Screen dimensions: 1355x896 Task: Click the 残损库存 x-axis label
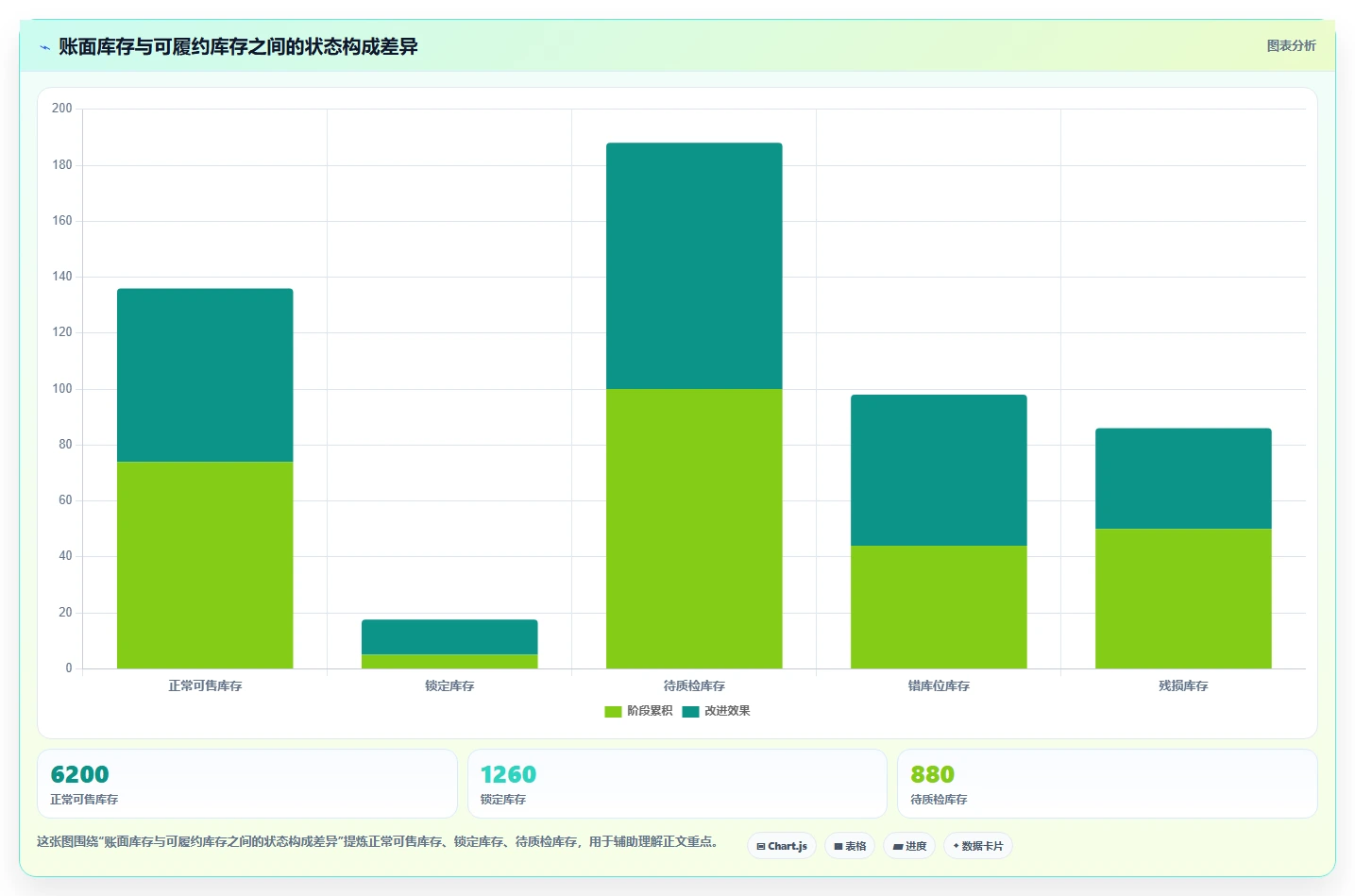pyautogui.click(x=1183, y=685)
